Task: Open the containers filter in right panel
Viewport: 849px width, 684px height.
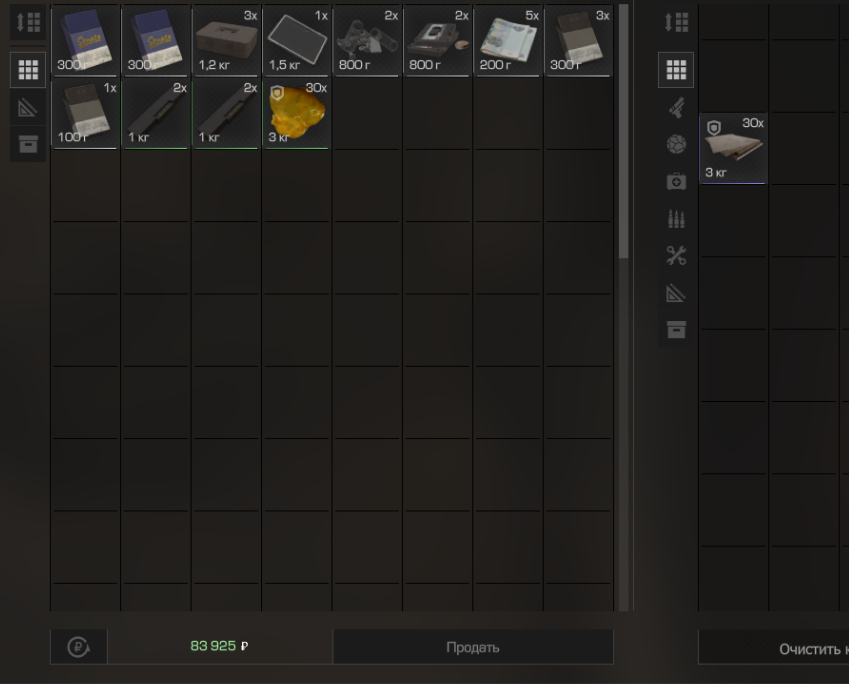Action: 676,330
